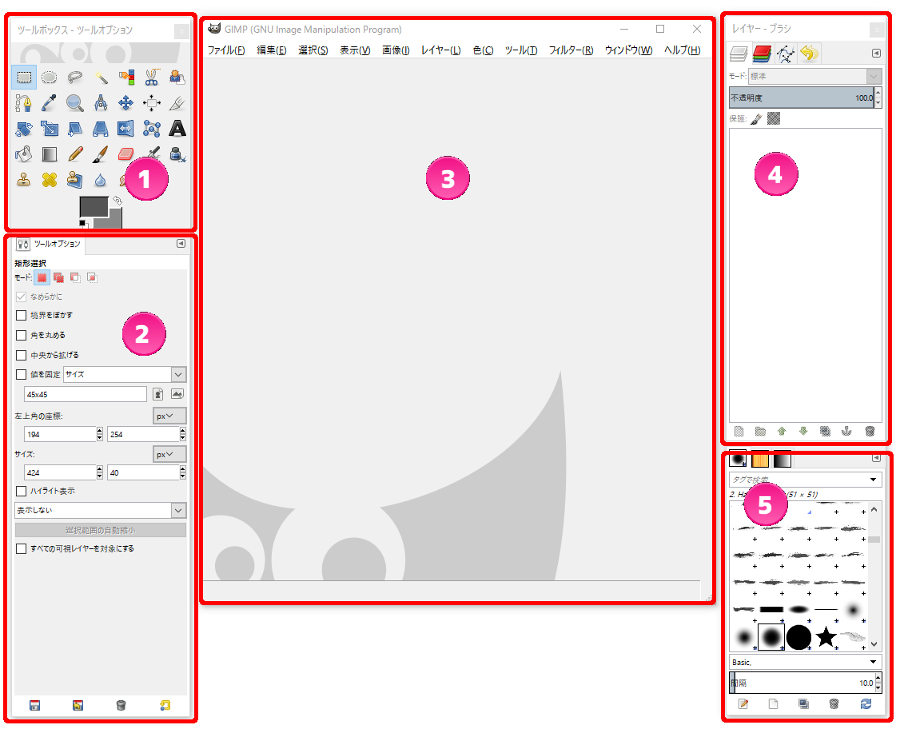Screen dimensions: 900x729
Task: Choose replace selection mode button
Action: tap(42, 278)
